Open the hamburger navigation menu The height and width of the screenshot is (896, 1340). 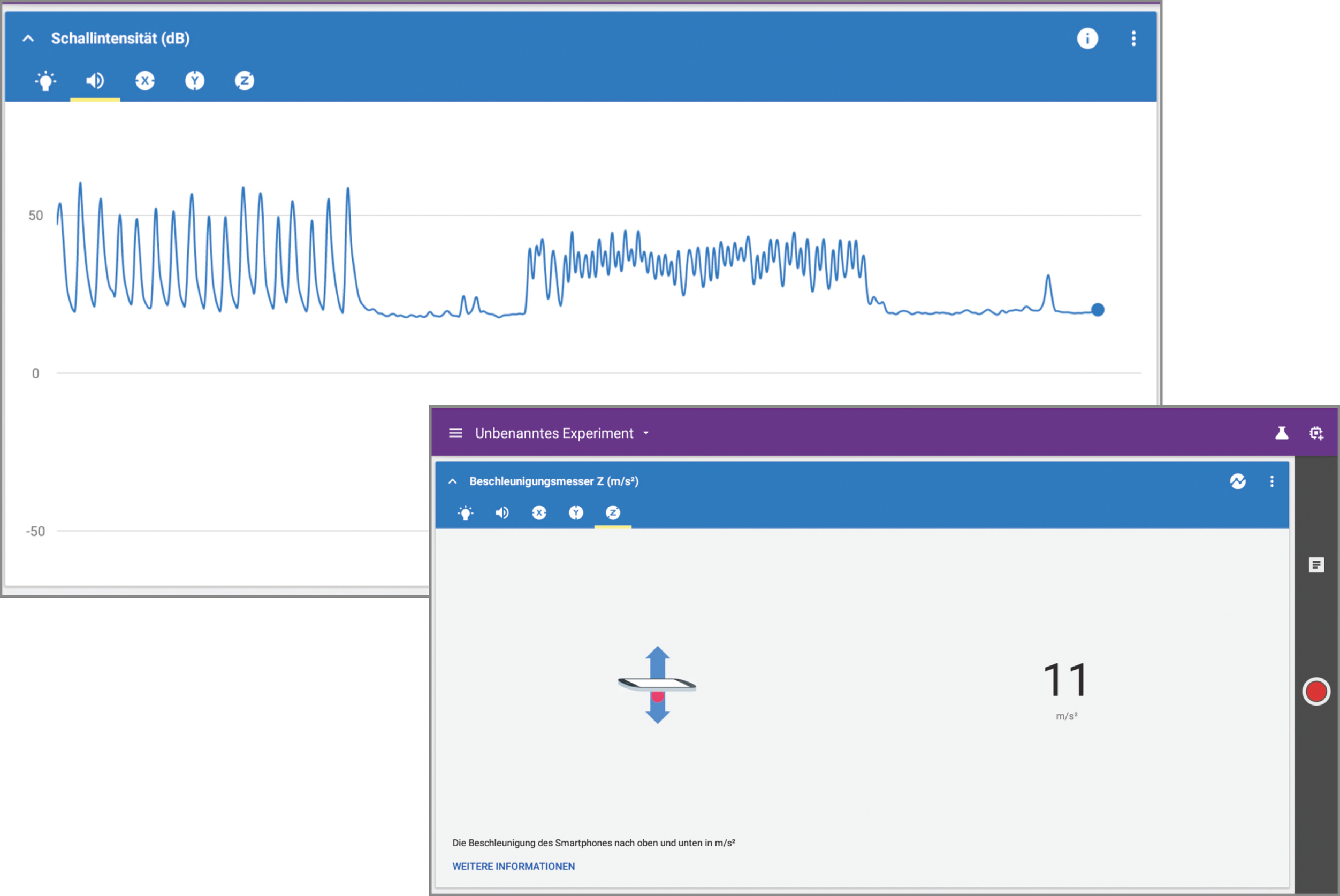pyautogui.click(x=455, y=433)
